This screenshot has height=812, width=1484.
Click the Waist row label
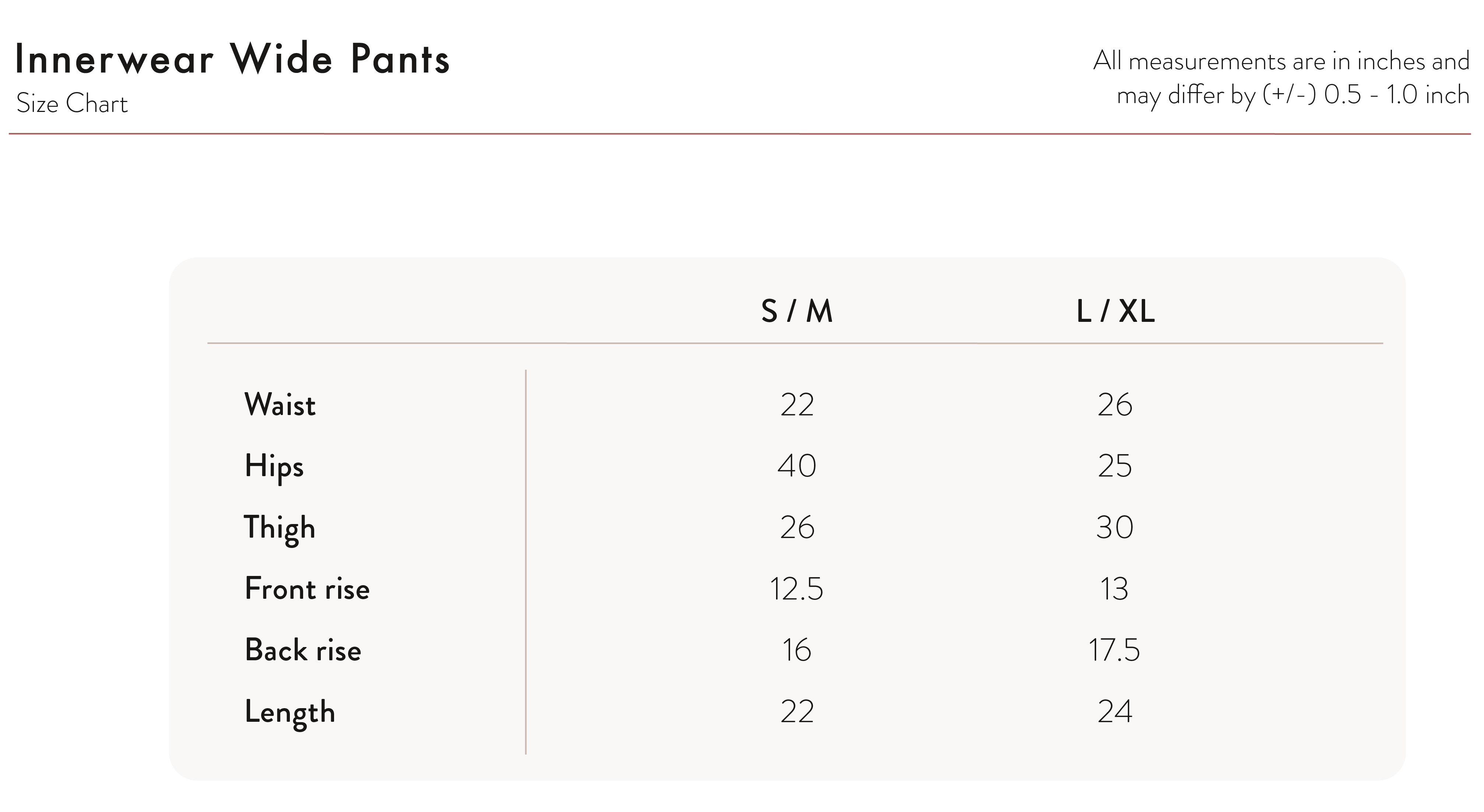point(280,404)
